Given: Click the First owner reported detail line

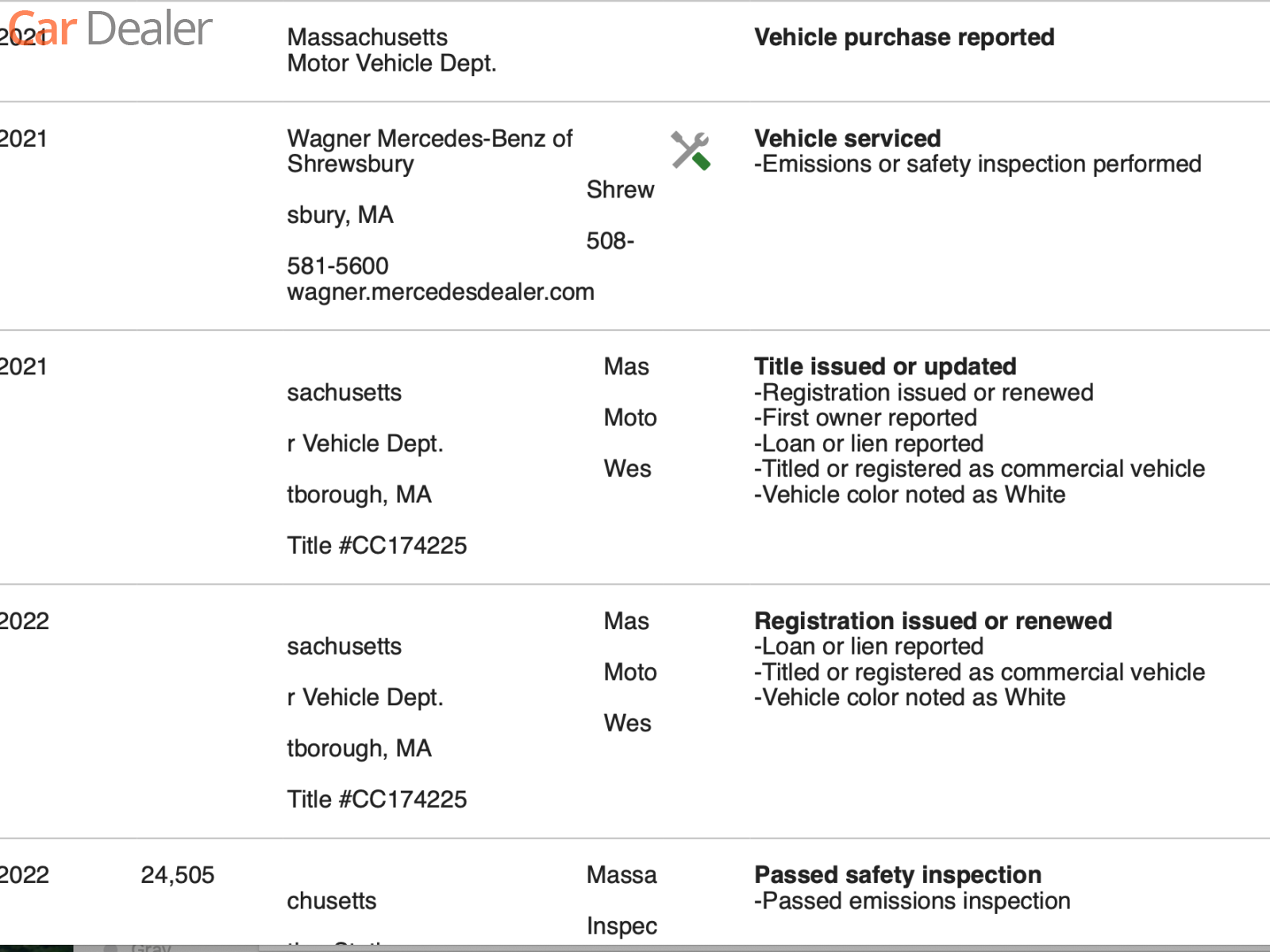Looking at the screenshot, I should point(865,418).
